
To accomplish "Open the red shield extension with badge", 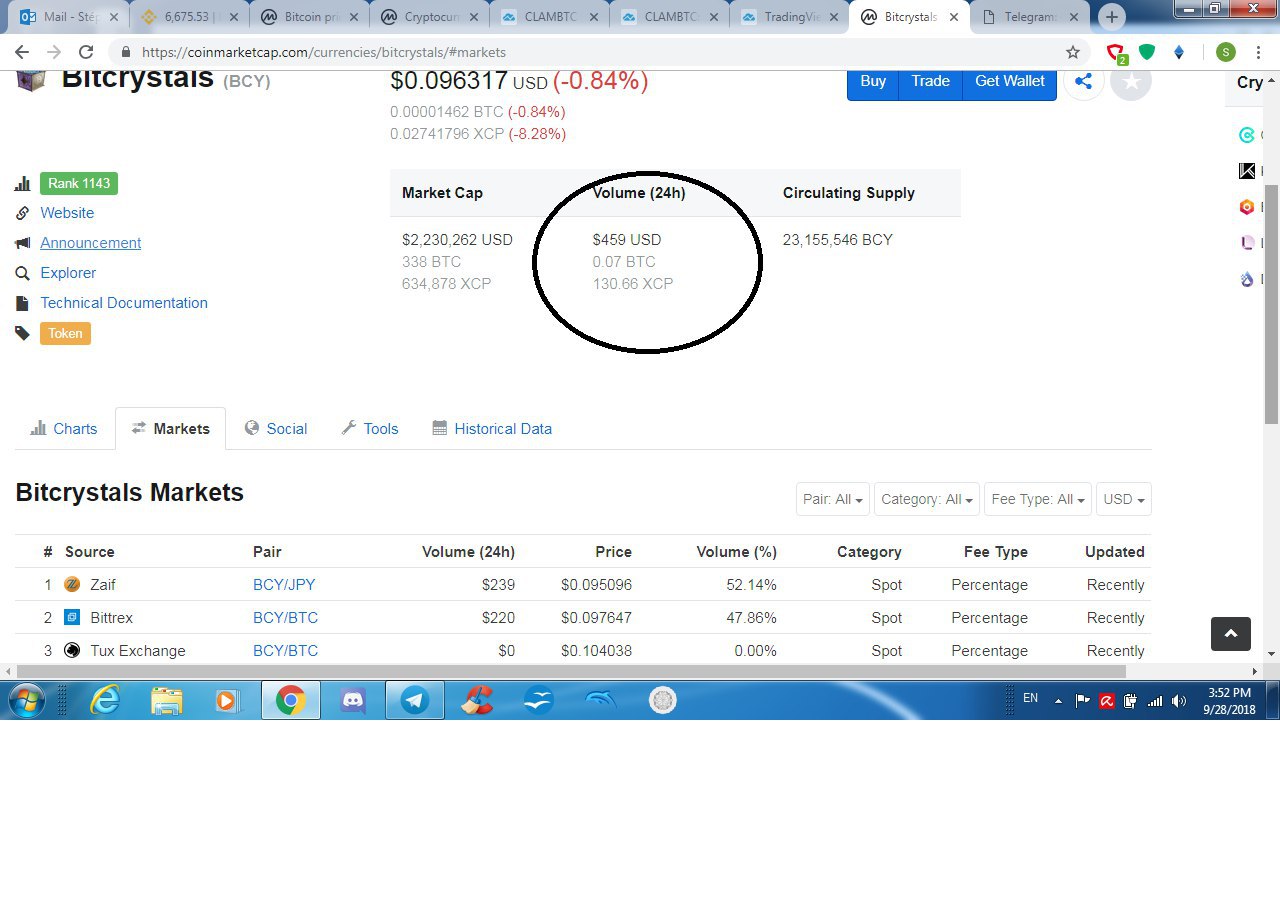I will (1117, 53).
